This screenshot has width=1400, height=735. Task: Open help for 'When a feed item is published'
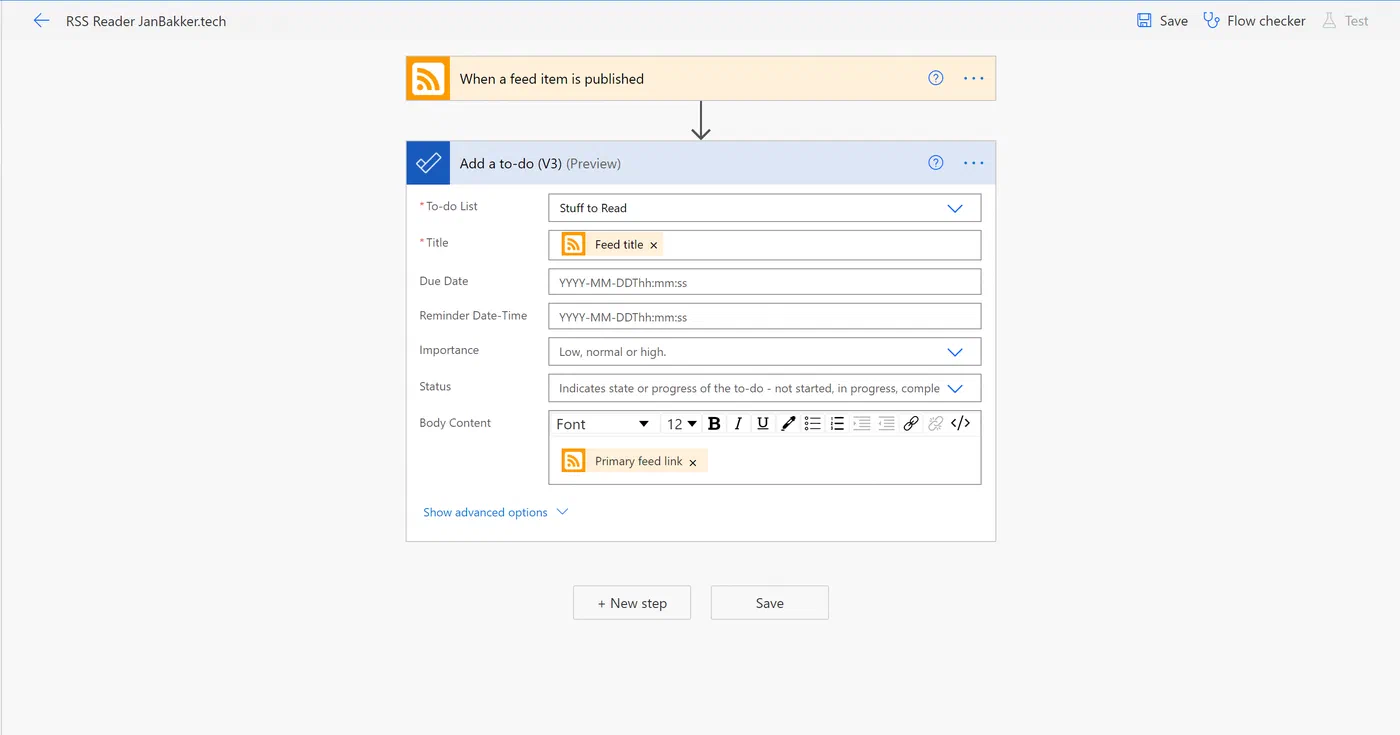click(x=936, y=78)
